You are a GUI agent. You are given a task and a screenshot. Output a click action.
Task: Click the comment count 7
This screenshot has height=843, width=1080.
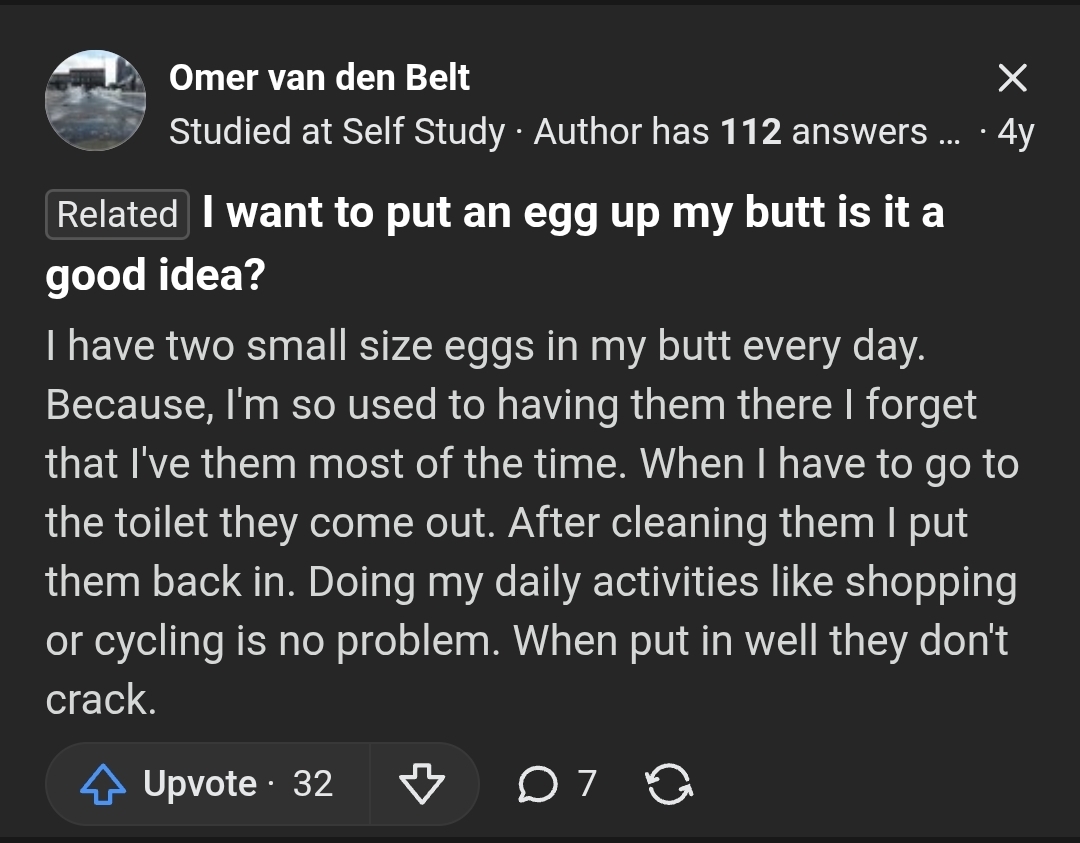587,784
